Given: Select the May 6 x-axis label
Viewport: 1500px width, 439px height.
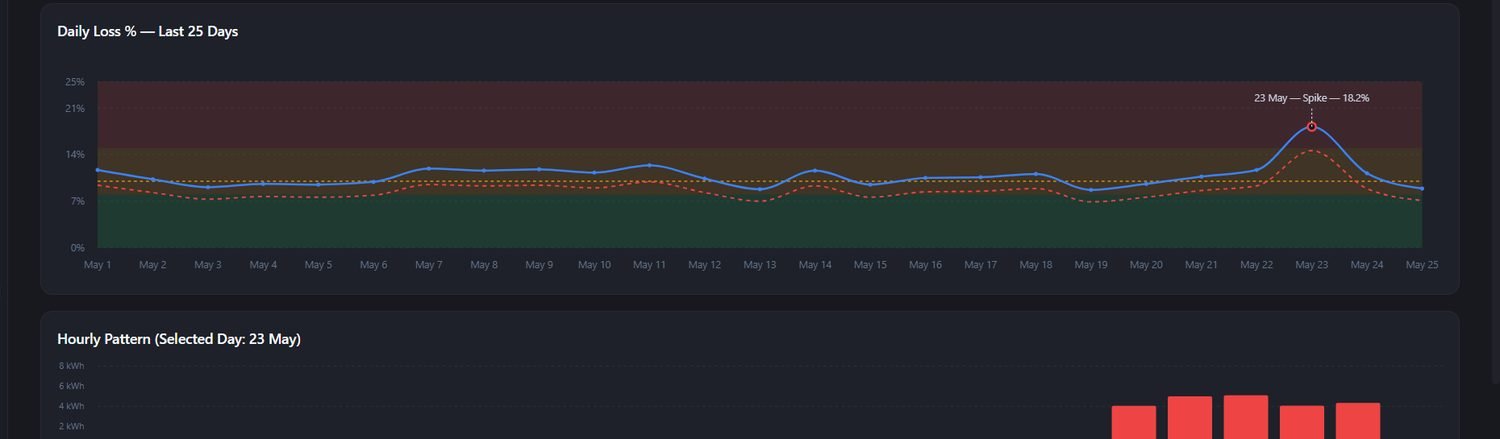Looking at the screenshot, I should pos(373,265).
